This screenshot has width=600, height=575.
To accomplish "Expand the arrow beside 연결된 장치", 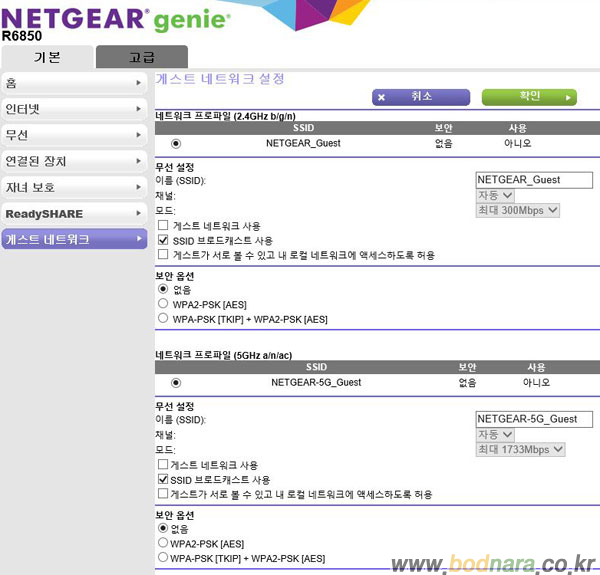I will (139, 161).
